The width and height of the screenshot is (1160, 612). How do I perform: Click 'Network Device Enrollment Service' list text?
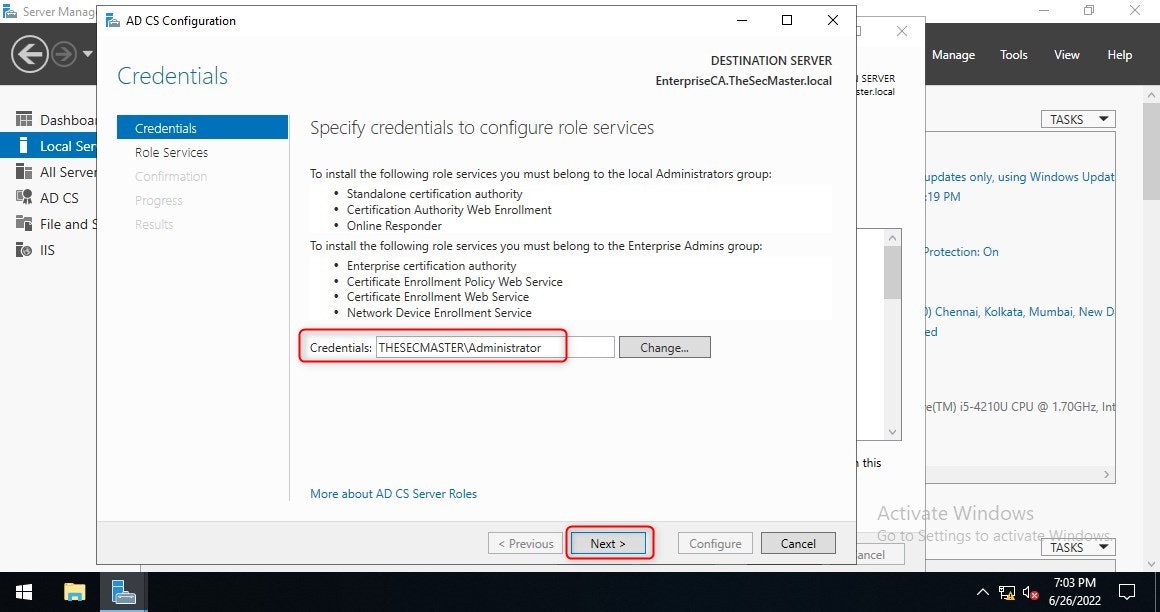click(439, 312)
